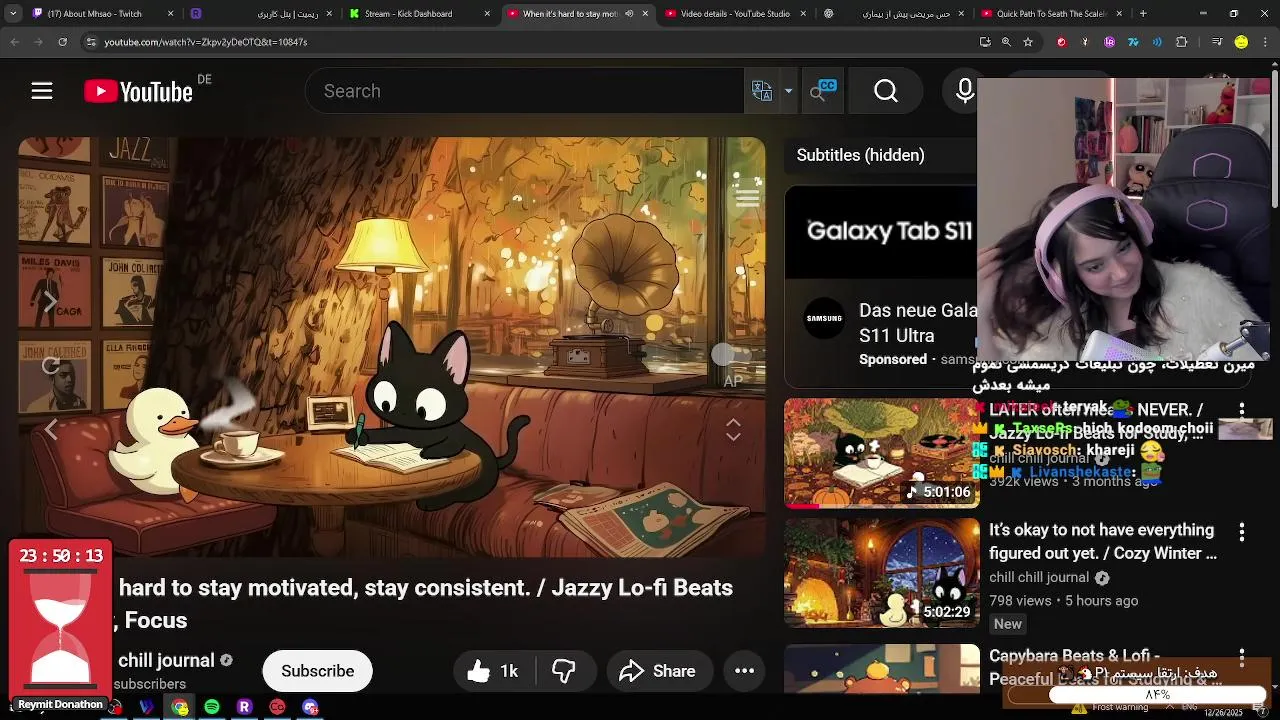This screenshot has width=1280, height=720.
Task: Dislike the video with thumbs down
Action: pyautogui.click(x=565, y=671)
